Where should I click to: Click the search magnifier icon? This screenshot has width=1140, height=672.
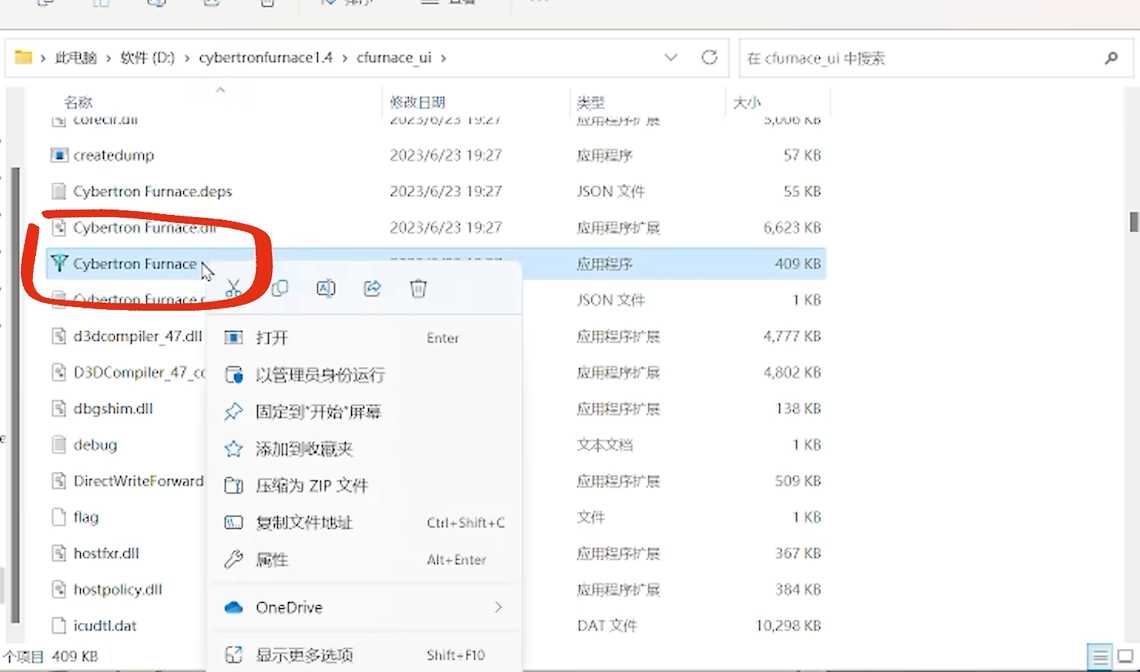[x=1111, y=58]
